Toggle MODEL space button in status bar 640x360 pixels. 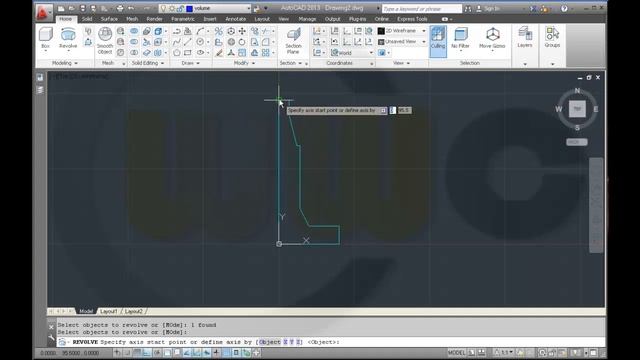tap(456, 353)
